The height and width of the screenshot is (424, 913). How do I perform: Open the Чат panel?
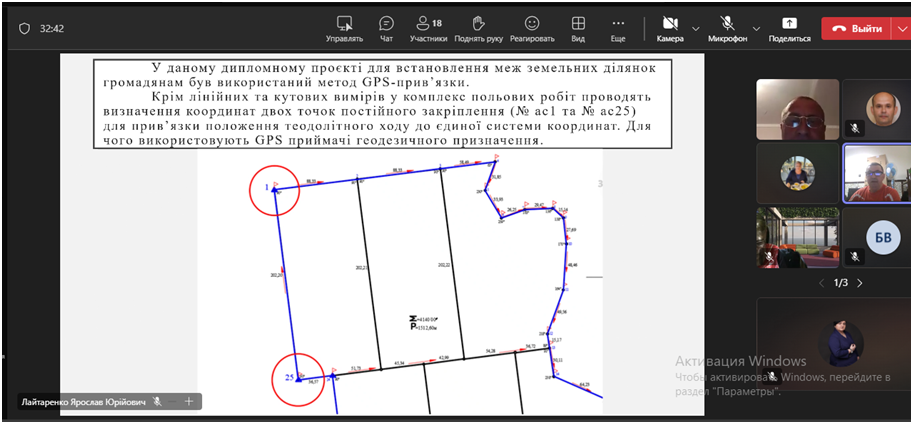[386, 28]
